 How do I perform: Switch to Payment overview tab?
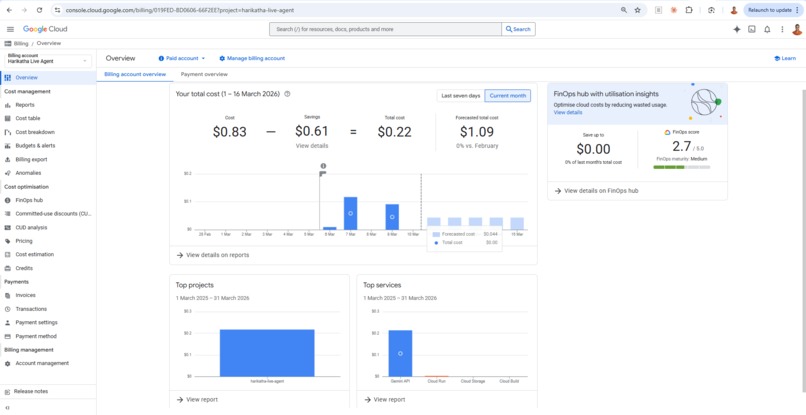204,75
